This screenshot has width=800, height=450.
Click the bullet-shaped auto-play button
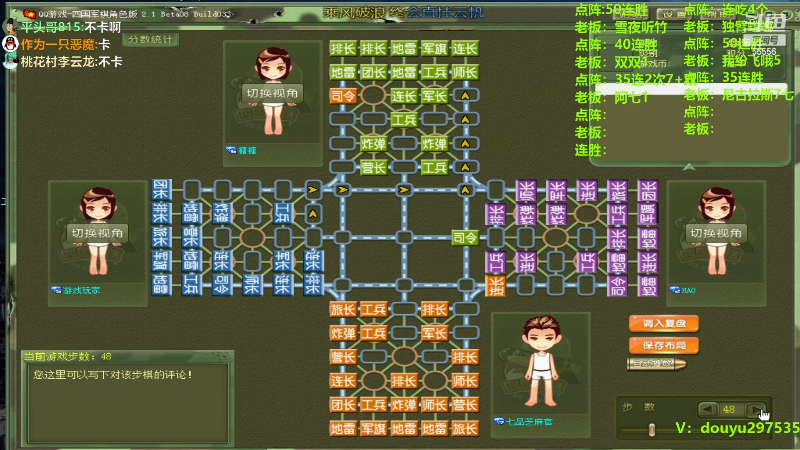pos(656,364)
